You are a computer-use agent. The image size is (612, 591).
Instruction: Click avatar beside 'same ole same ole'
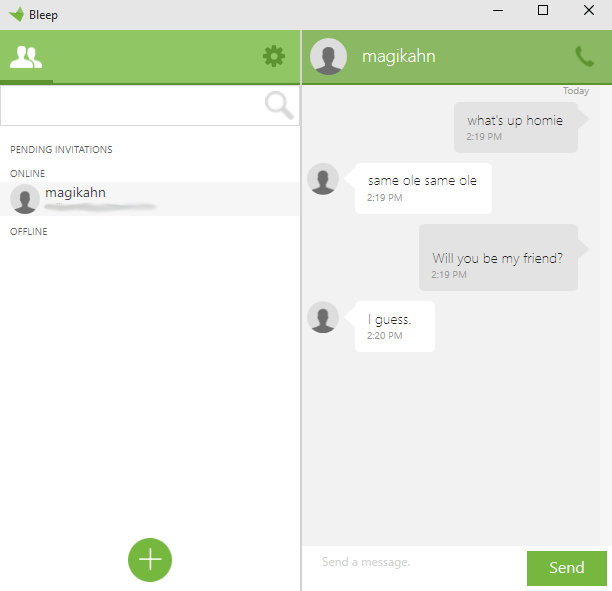pos(323,179)
